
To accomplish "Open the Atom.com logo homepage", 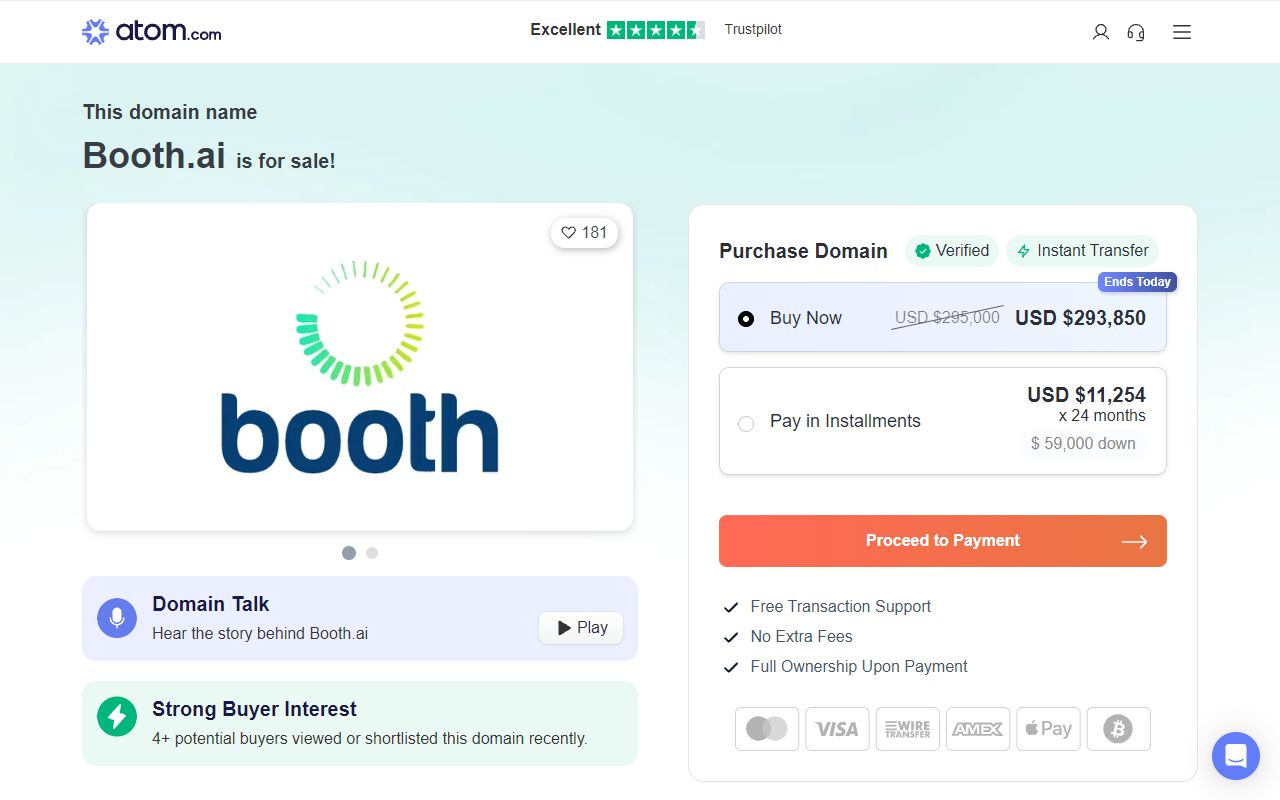I will pos(150,31).
